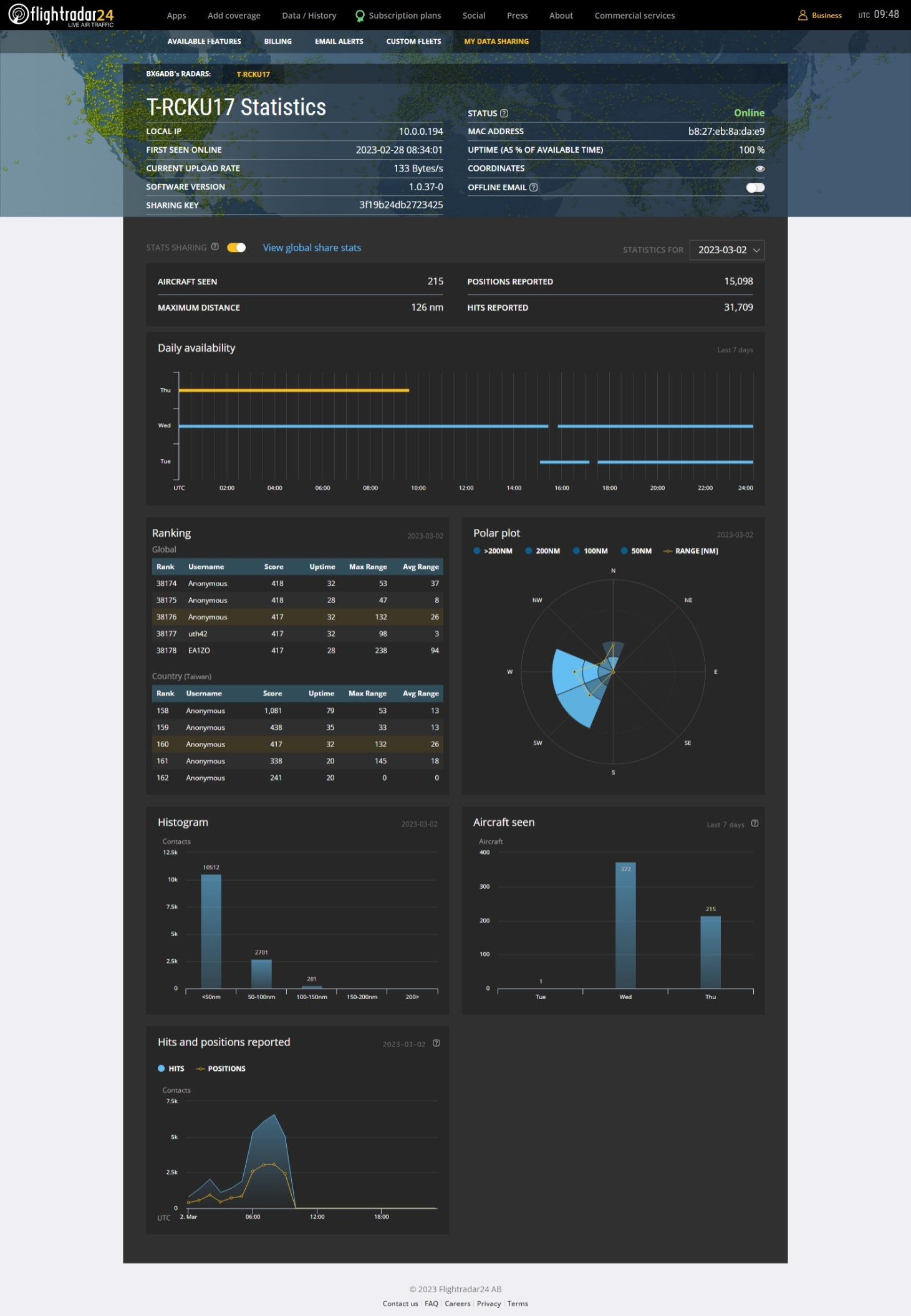Open the Social menu
This screenshot has height=1316, width=911.
point(474,16)
